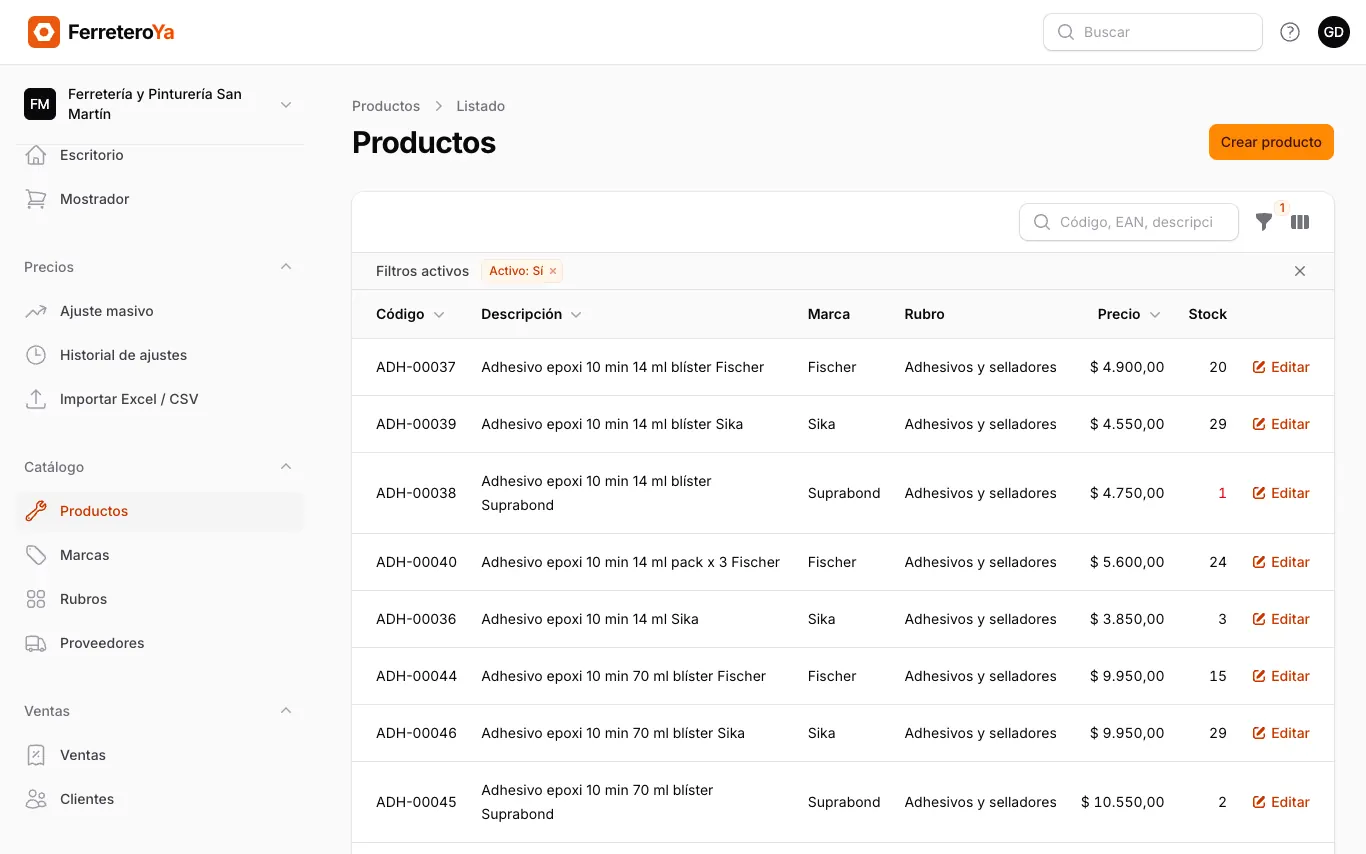Edit product ADH-00039

coord(1281,424)
